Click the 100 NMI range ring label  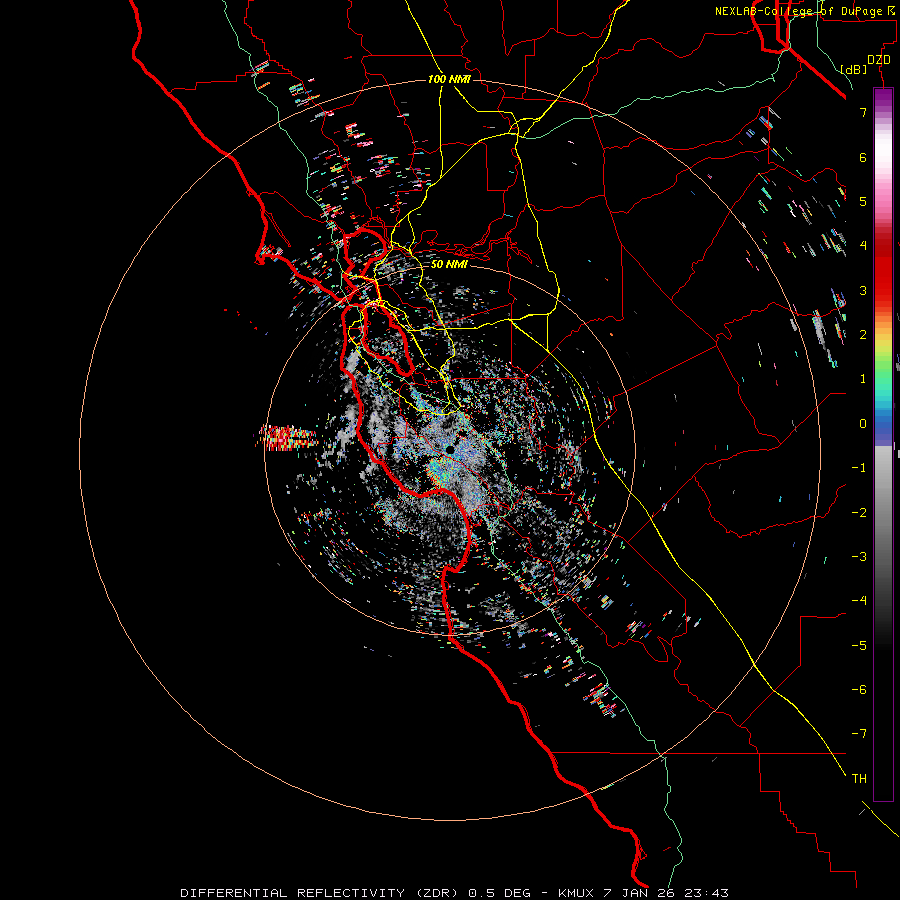point(449,79)
